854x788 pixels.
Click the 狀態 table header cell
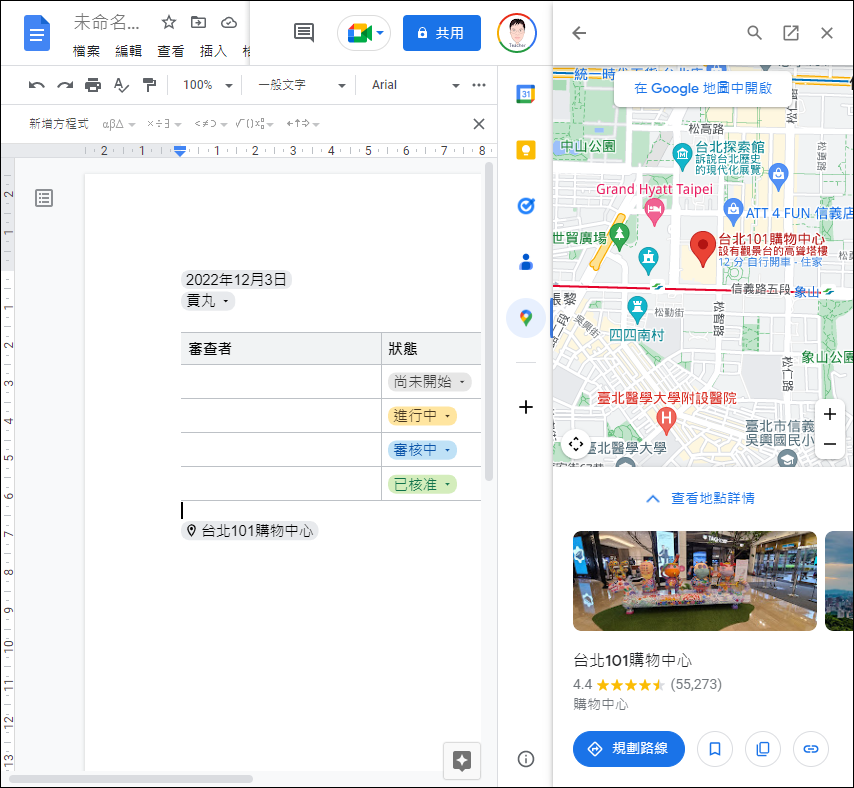(431, 349)
